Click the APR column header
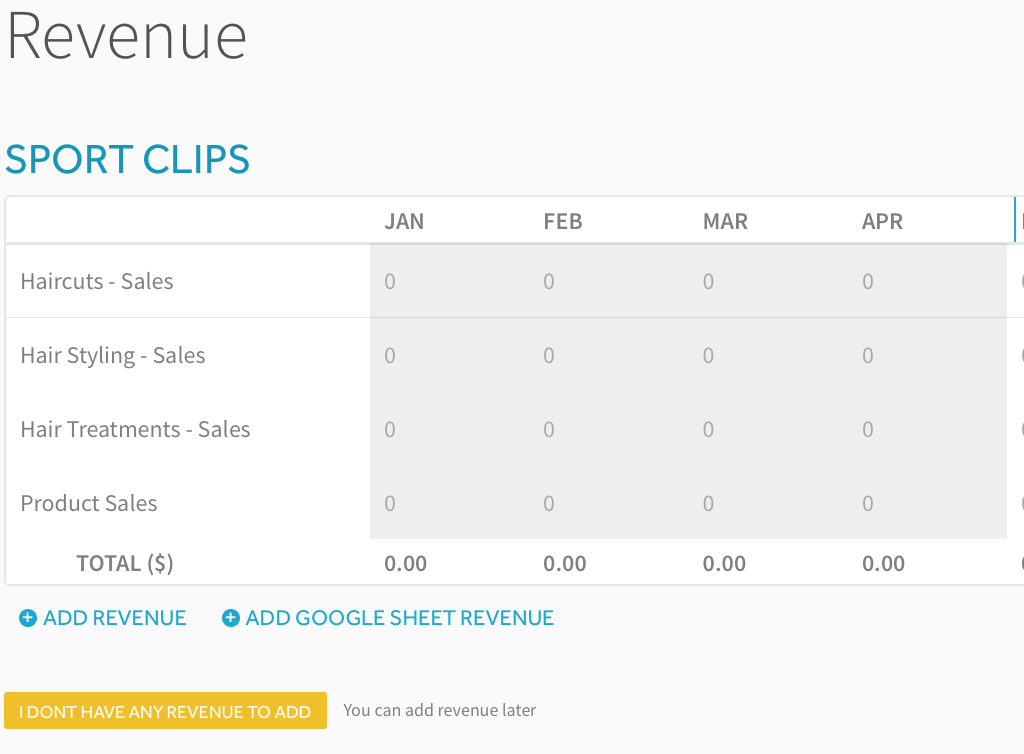Image resolution: width=1024 pixels, height=754 pixels. pos(882,221)
